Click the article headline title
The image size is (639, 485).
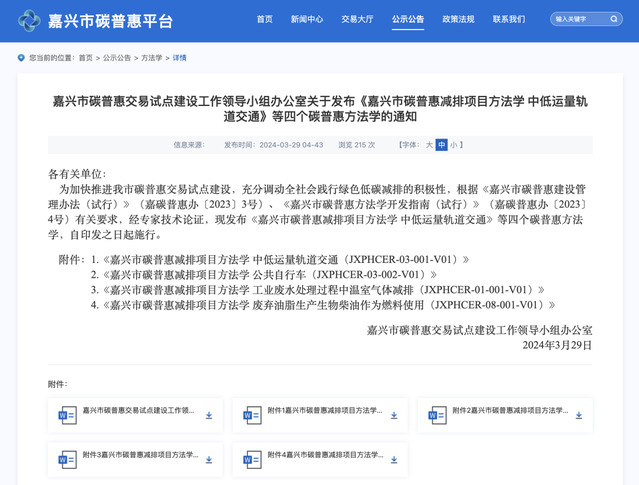coord(320,109)
